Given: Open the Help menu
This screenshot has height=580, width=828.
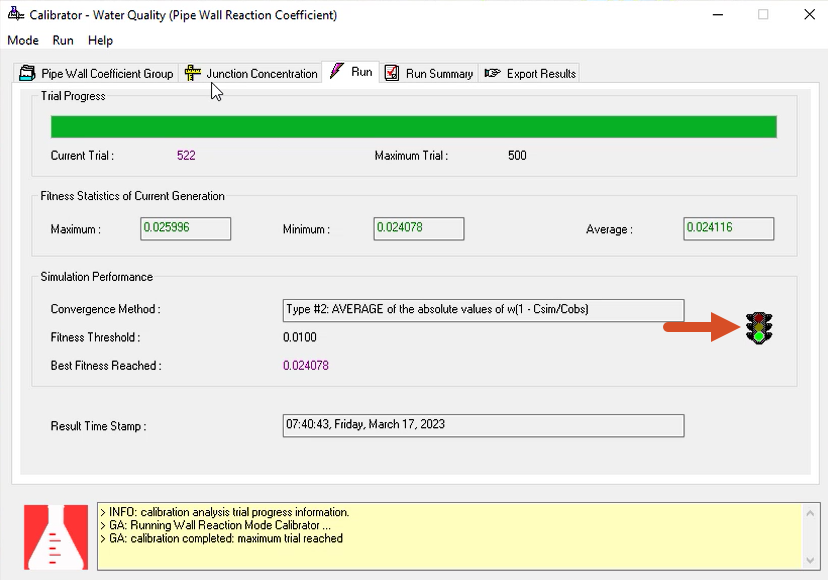Looking at the screenshot, I should coord(100,41).
